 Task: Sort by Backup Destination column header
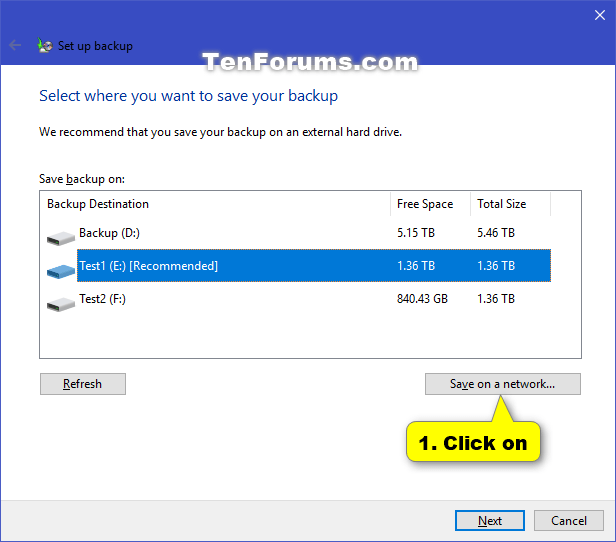(x=215, y=204)
